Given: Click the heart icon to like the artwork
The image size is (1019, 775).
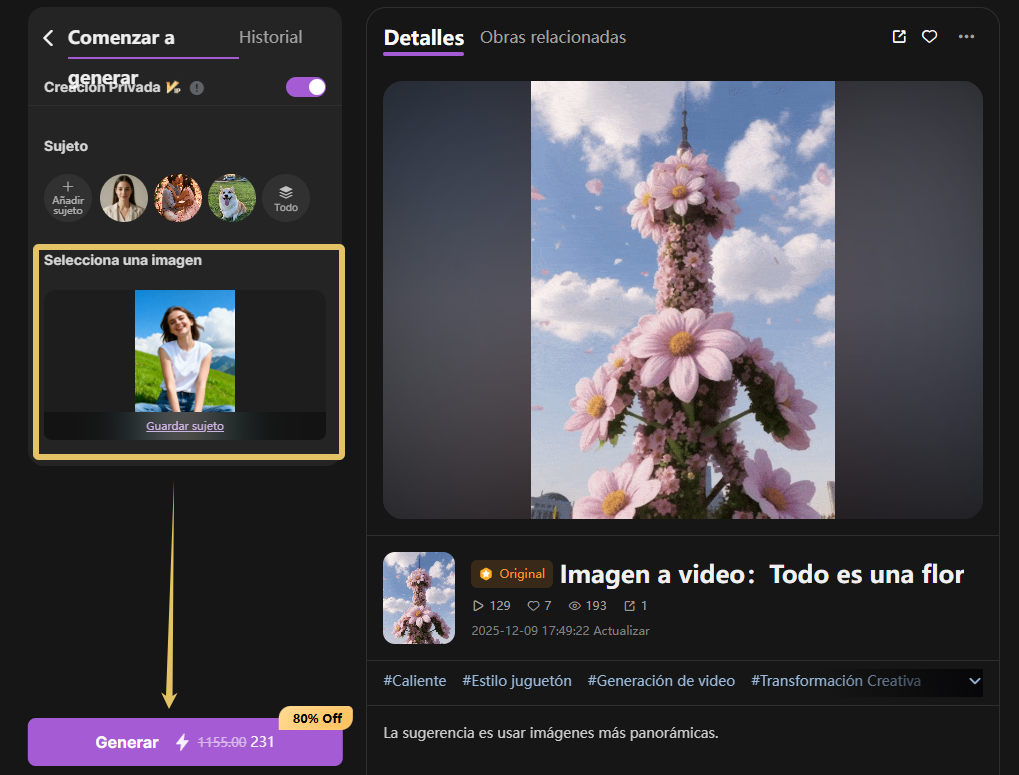Looking at the screenshot, I should pos(930,36).
